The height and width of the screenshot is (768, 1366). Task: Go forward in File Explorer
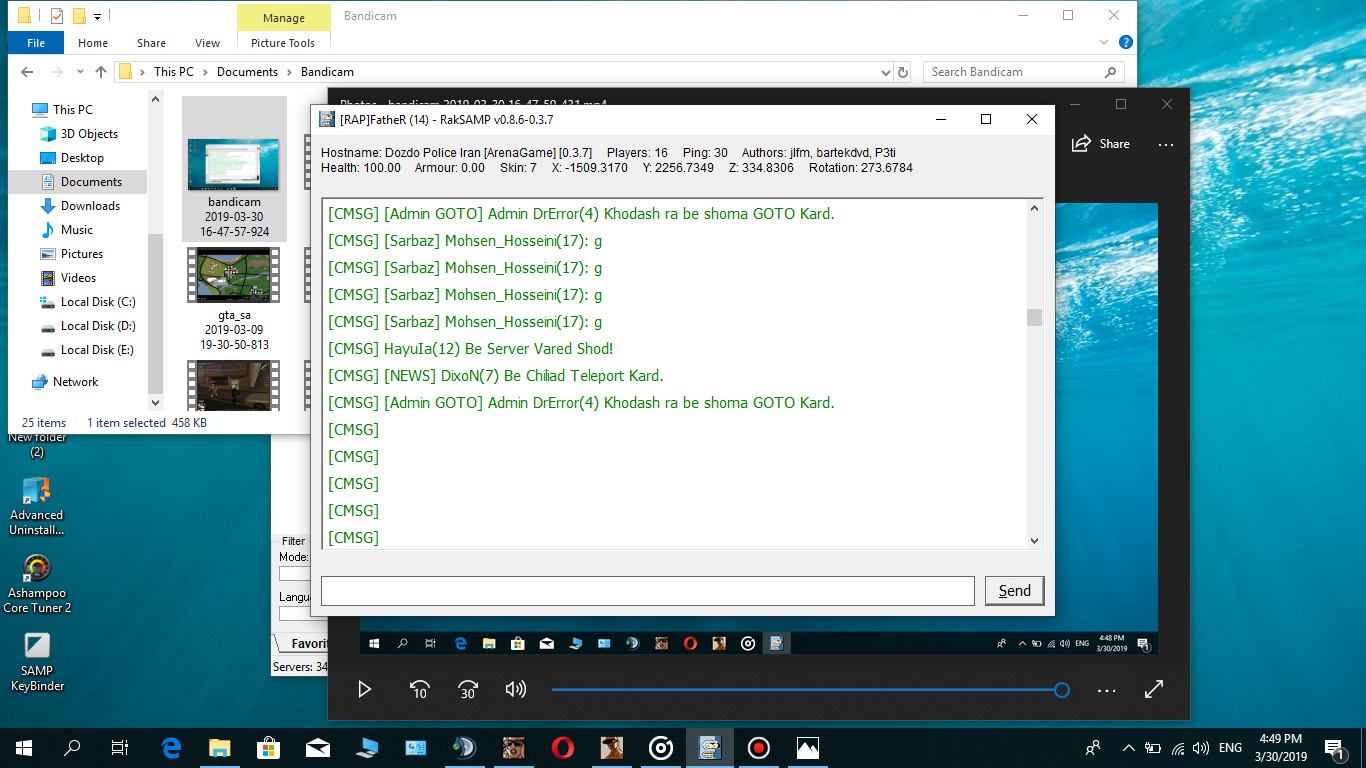pos(56,72)
